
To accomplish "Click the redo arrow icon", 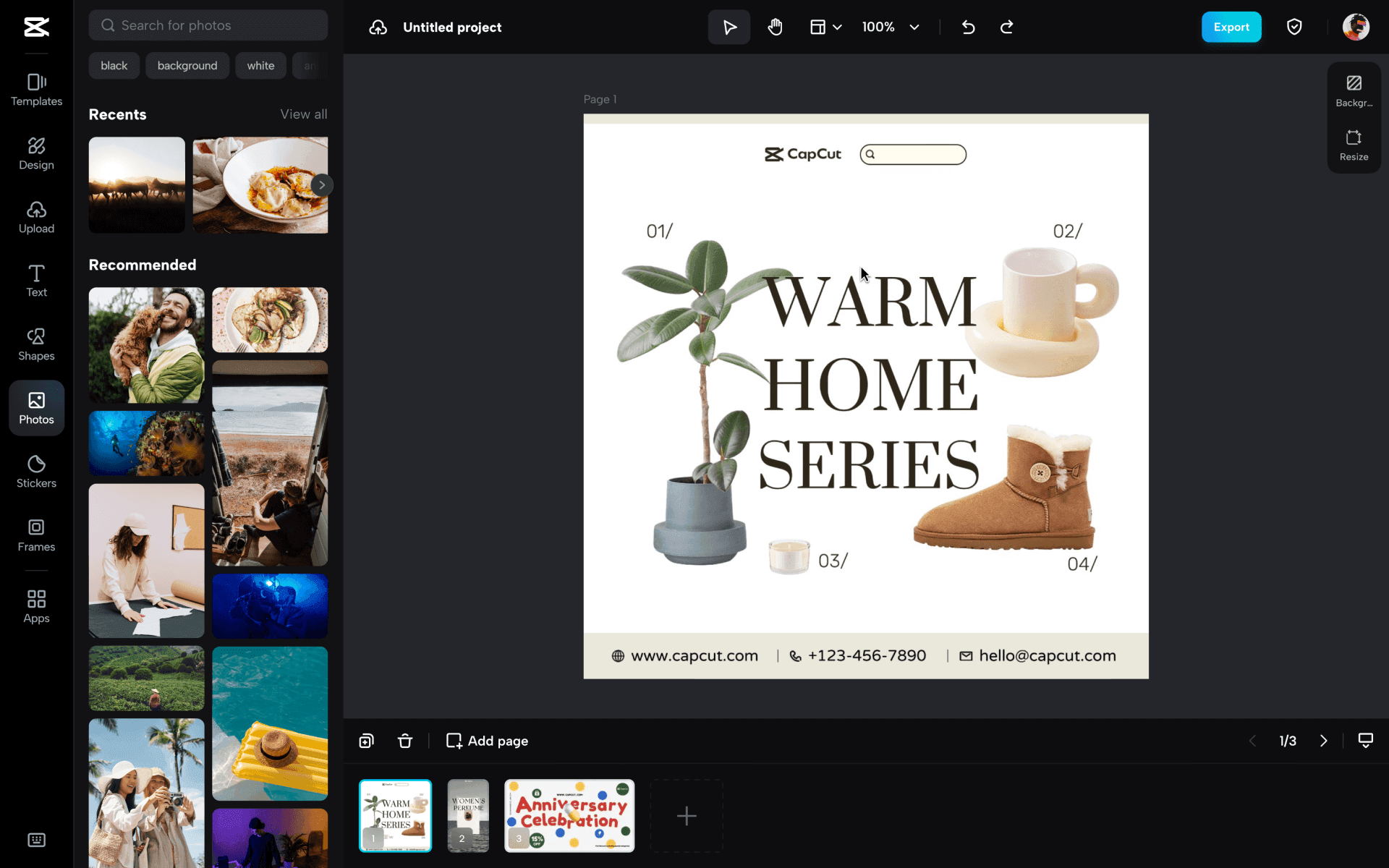I will pos(1006,27).
